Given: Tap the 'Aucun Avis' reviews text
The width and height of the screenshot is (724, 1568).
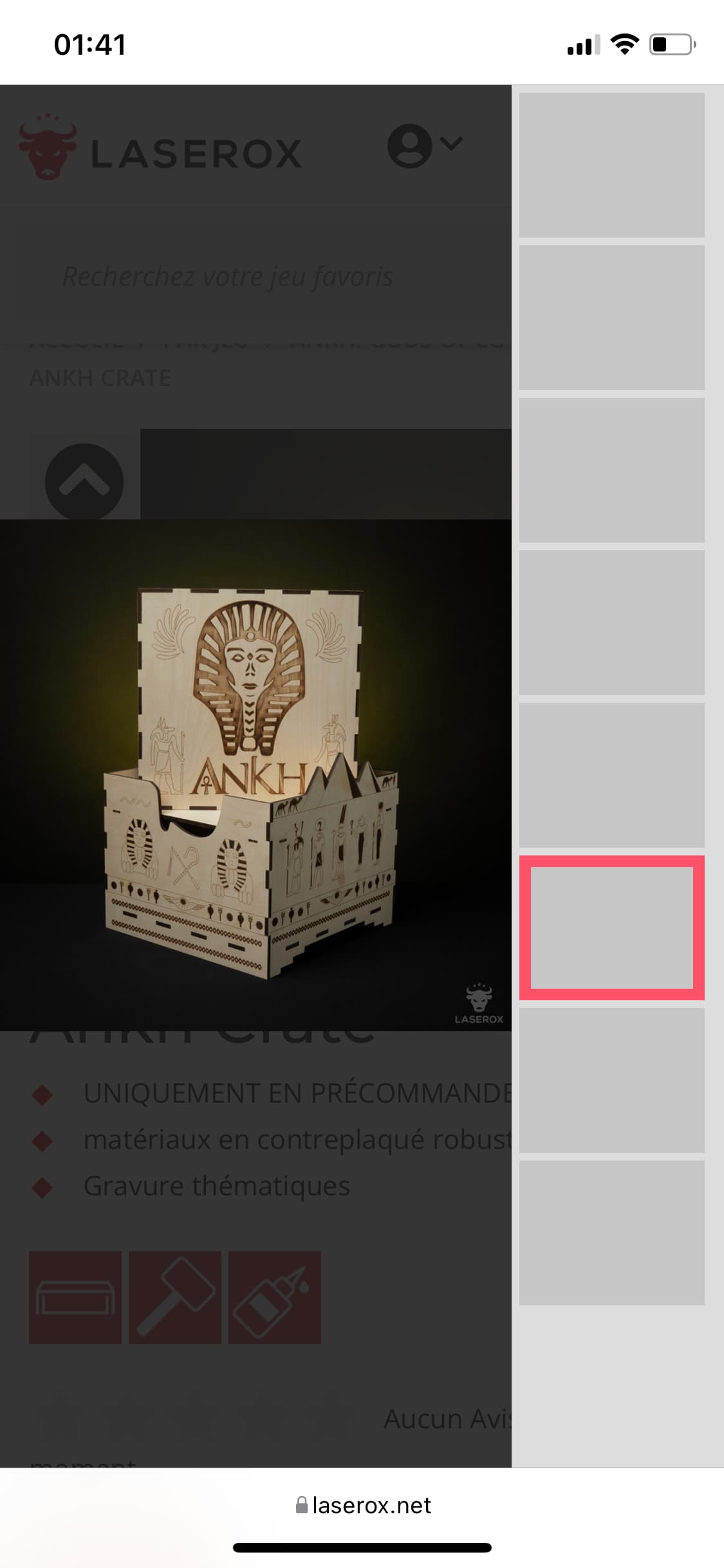Looking at the screenshot, I should (x=448, y=1419).
